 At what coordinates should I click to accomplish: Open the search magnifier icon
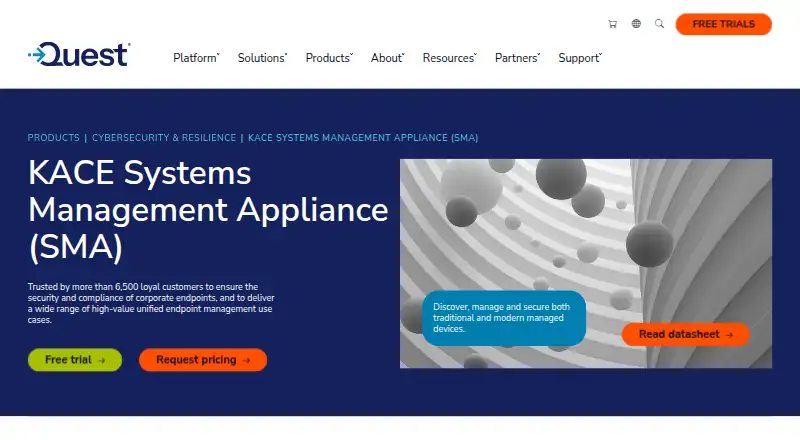click(x=660, y=23)
